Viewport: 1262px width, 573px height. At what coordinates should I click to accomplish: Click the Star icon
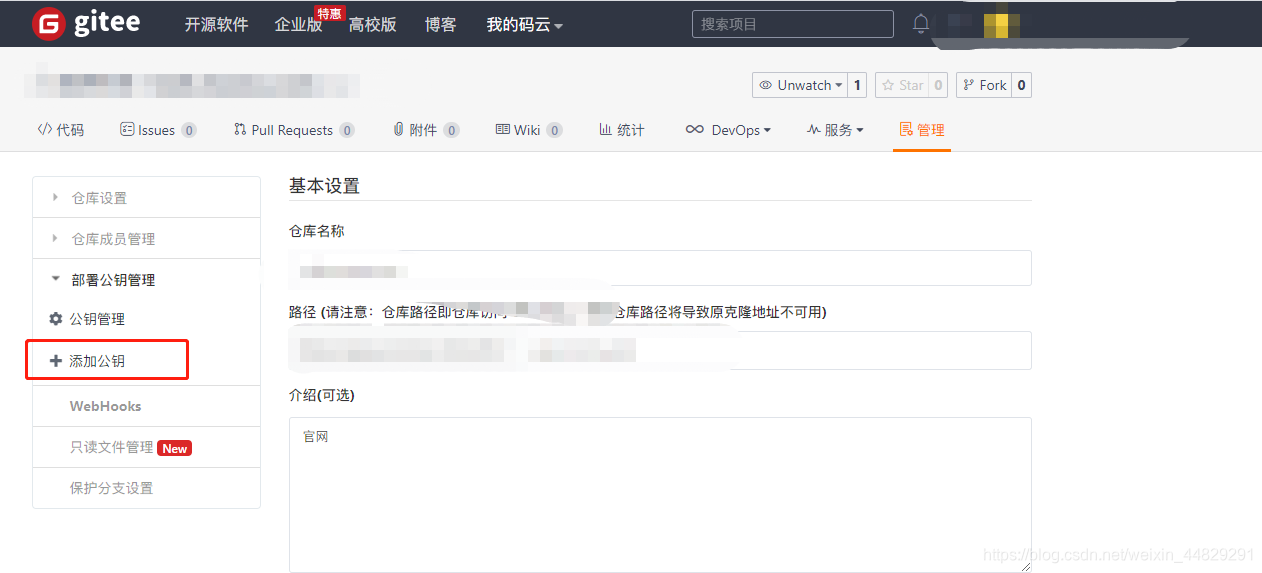pyautogui.click(x=888, y=85)
